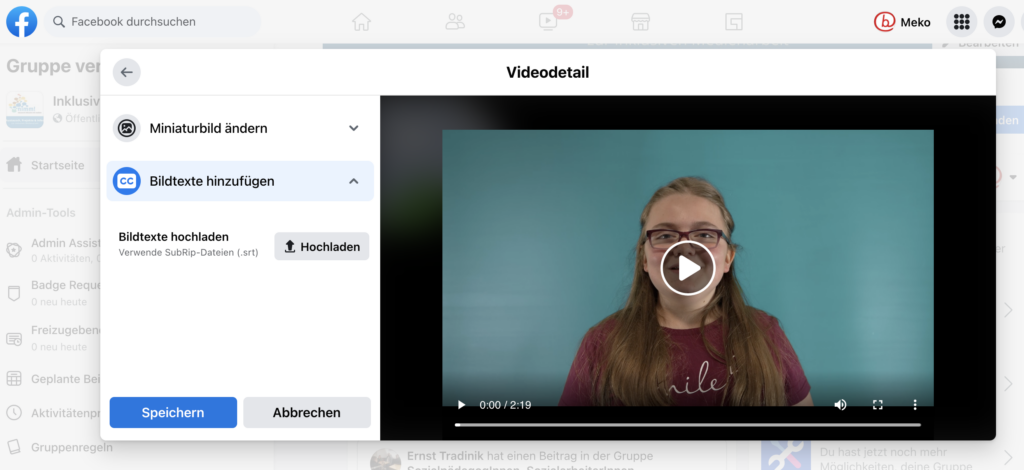Open the Friends tab in top navigation
This screenshot has width=1024, height=470.
tap(455, 22)
